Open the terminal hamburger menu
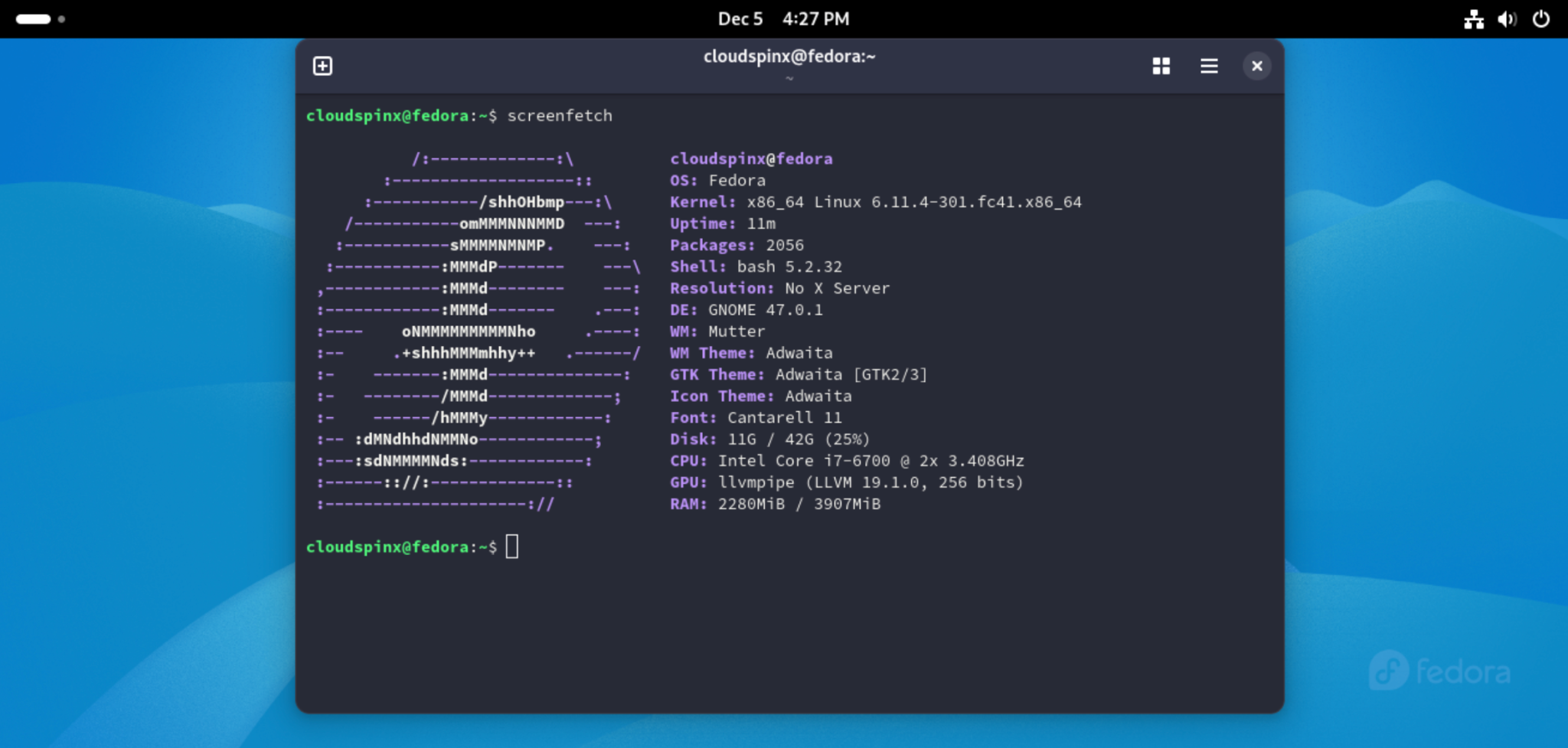The width and height of the screenshot is (1568, 748). tap(1208, 66)
